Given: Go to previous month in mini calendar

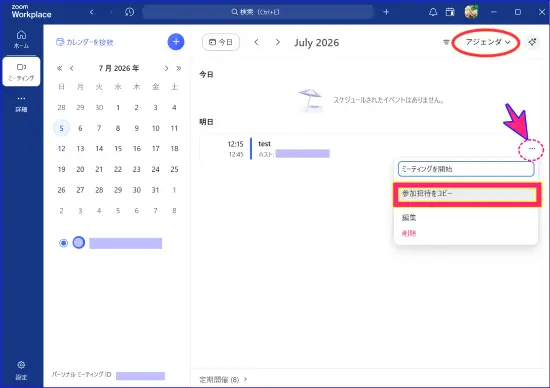Looking at the screenshot, I should (x=72, y=68).
